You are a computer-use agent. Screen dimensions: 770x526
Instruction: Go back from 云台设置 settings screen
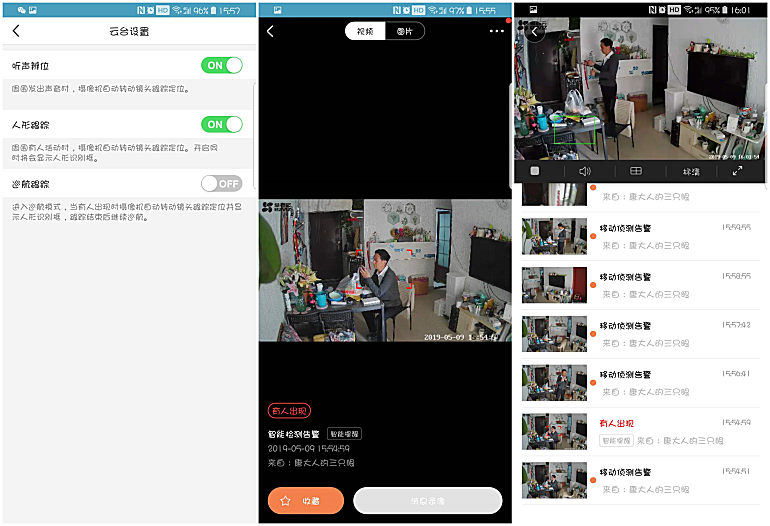point(16,31)
